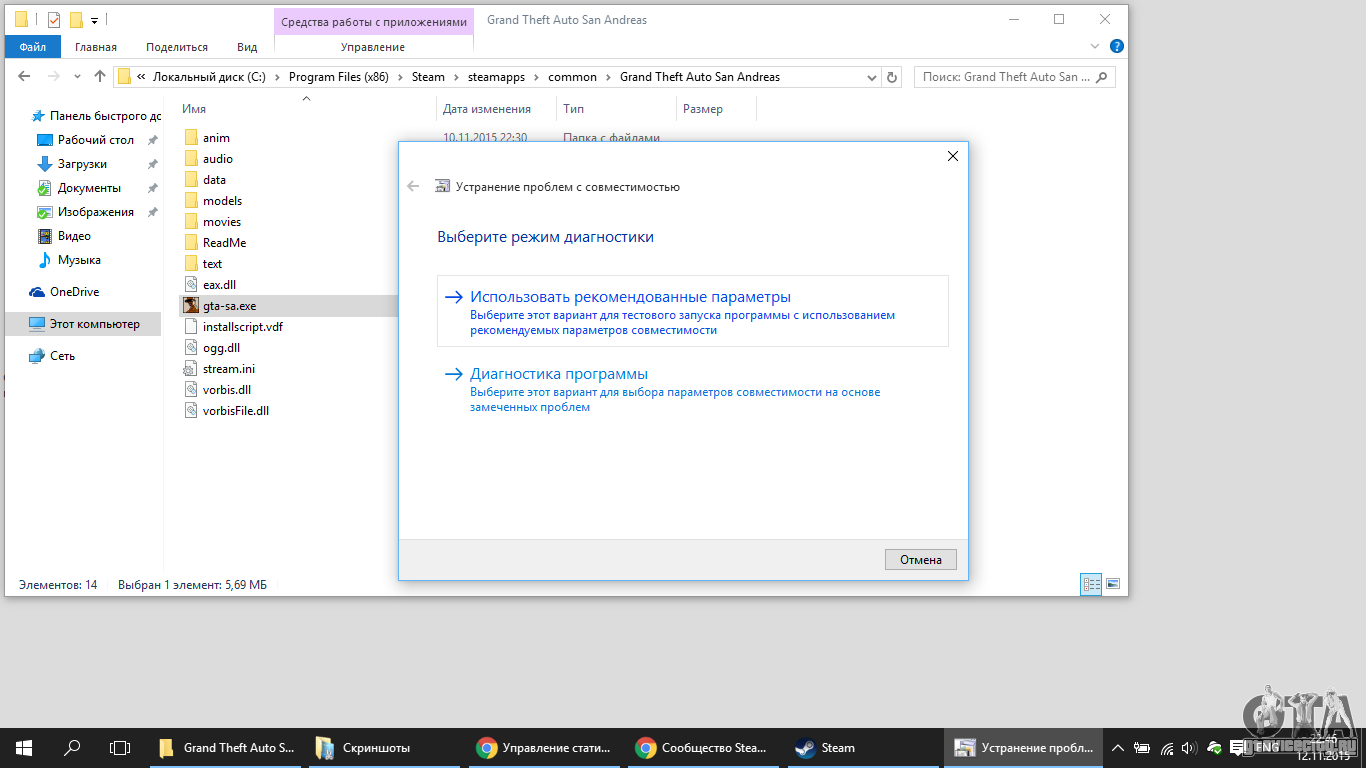This screenshot has height=768, width=1366.
Task: Expand address bar history dropdown
Action: 870,77
